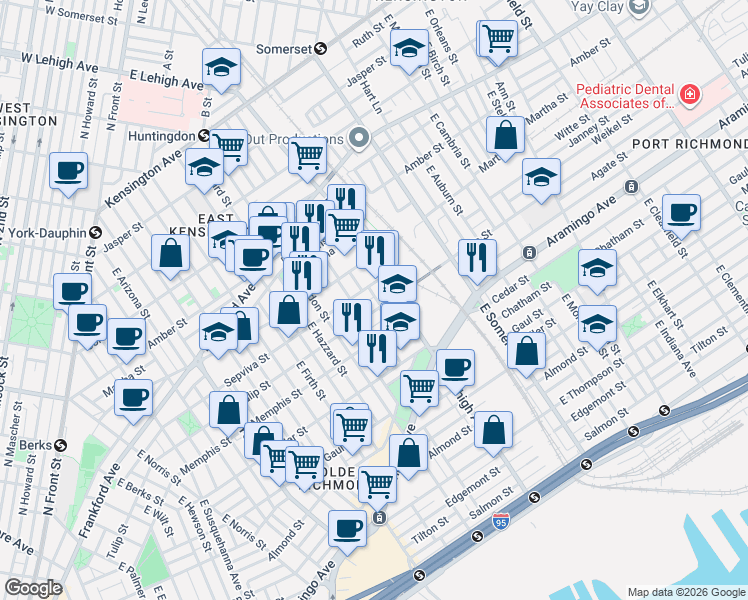Click the E Cambria St label
This screenshot has height=600, width=748.
tap(450, 141)
